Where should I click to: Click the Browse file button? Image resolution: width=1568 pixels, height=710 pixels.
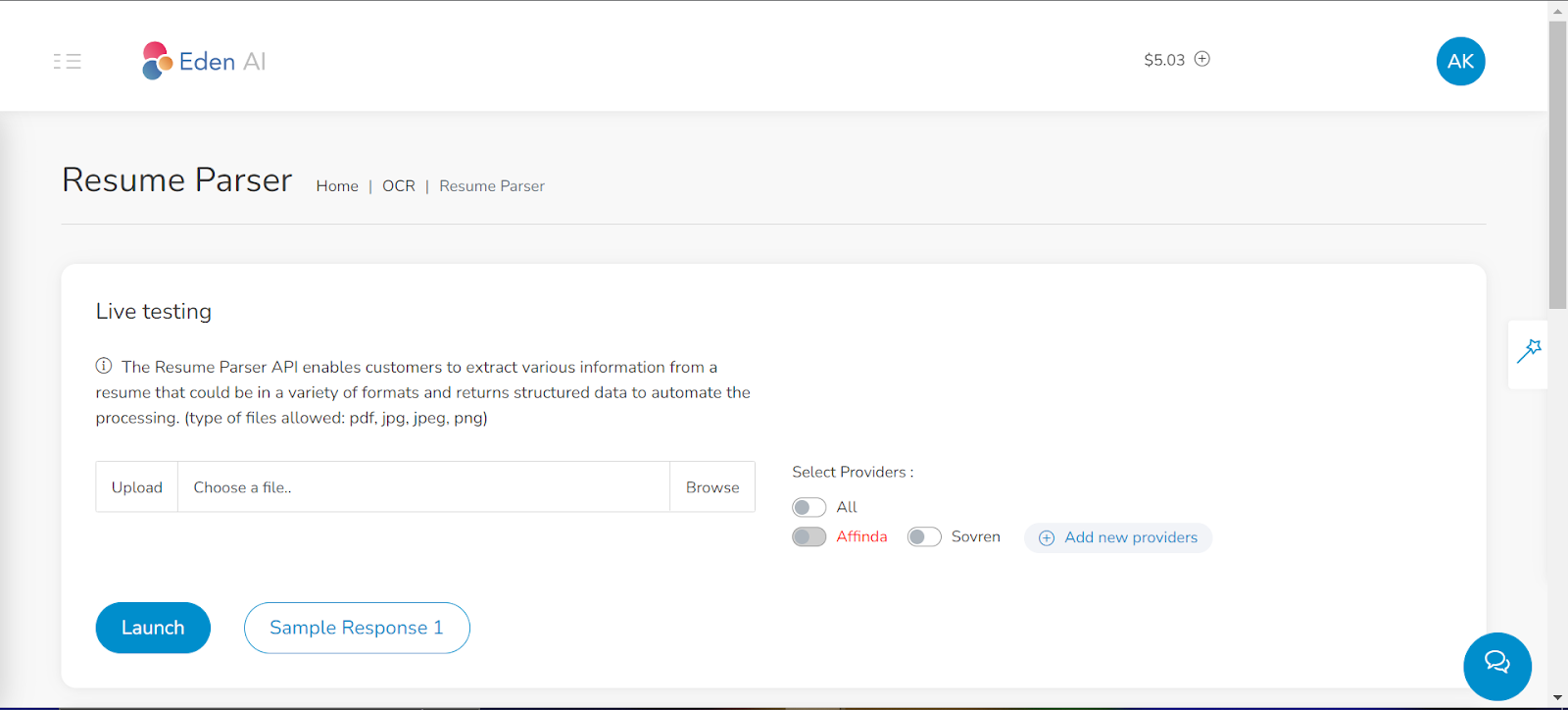pyautogui.click(x=712, y=487)
